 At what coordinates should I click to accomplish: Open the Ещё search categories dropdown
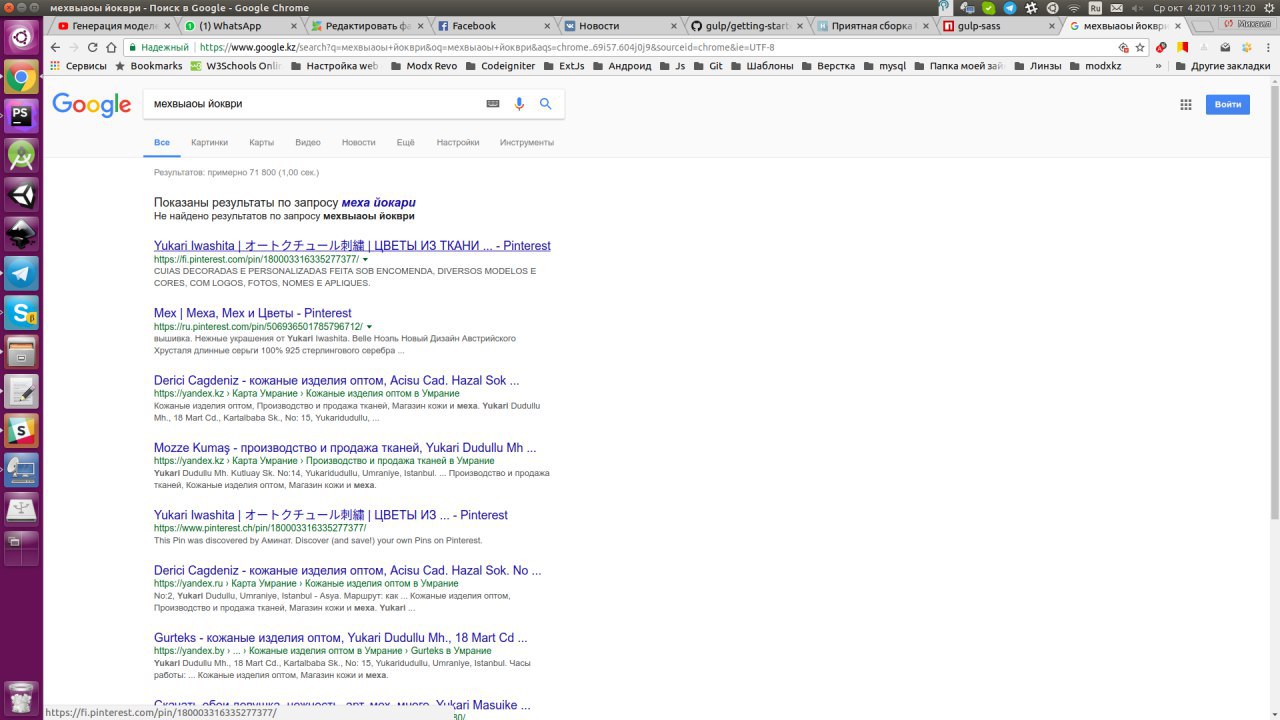(405, 142)
